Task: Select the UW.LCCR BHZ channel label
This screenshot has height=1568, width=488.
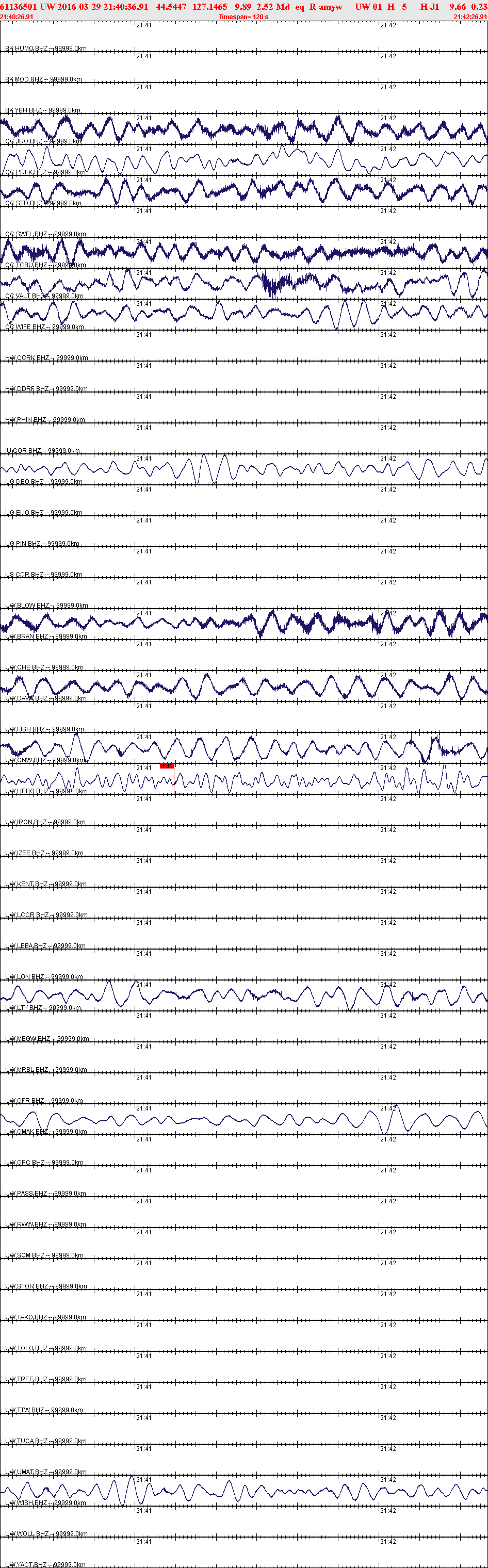Action: [x=46, y=915]
